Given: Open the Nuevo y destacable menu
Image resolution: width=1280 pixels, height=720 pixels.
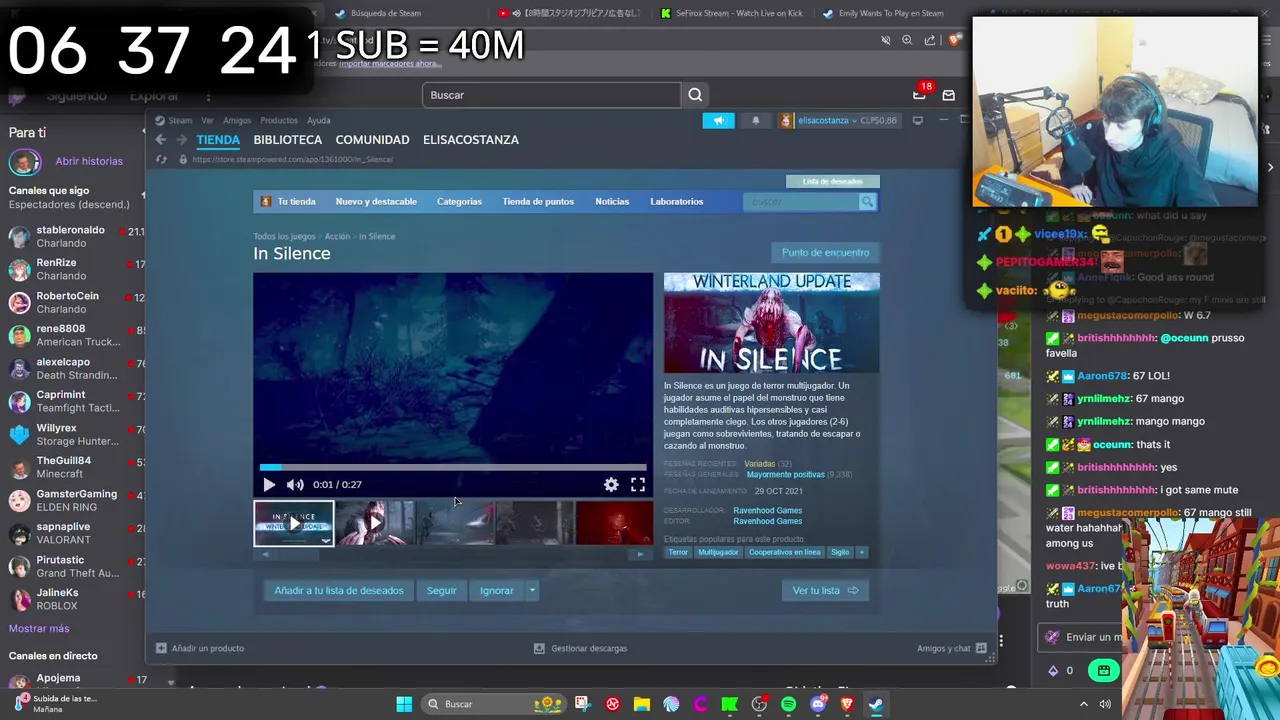Looking at the screenshot, I should [376, 202].
